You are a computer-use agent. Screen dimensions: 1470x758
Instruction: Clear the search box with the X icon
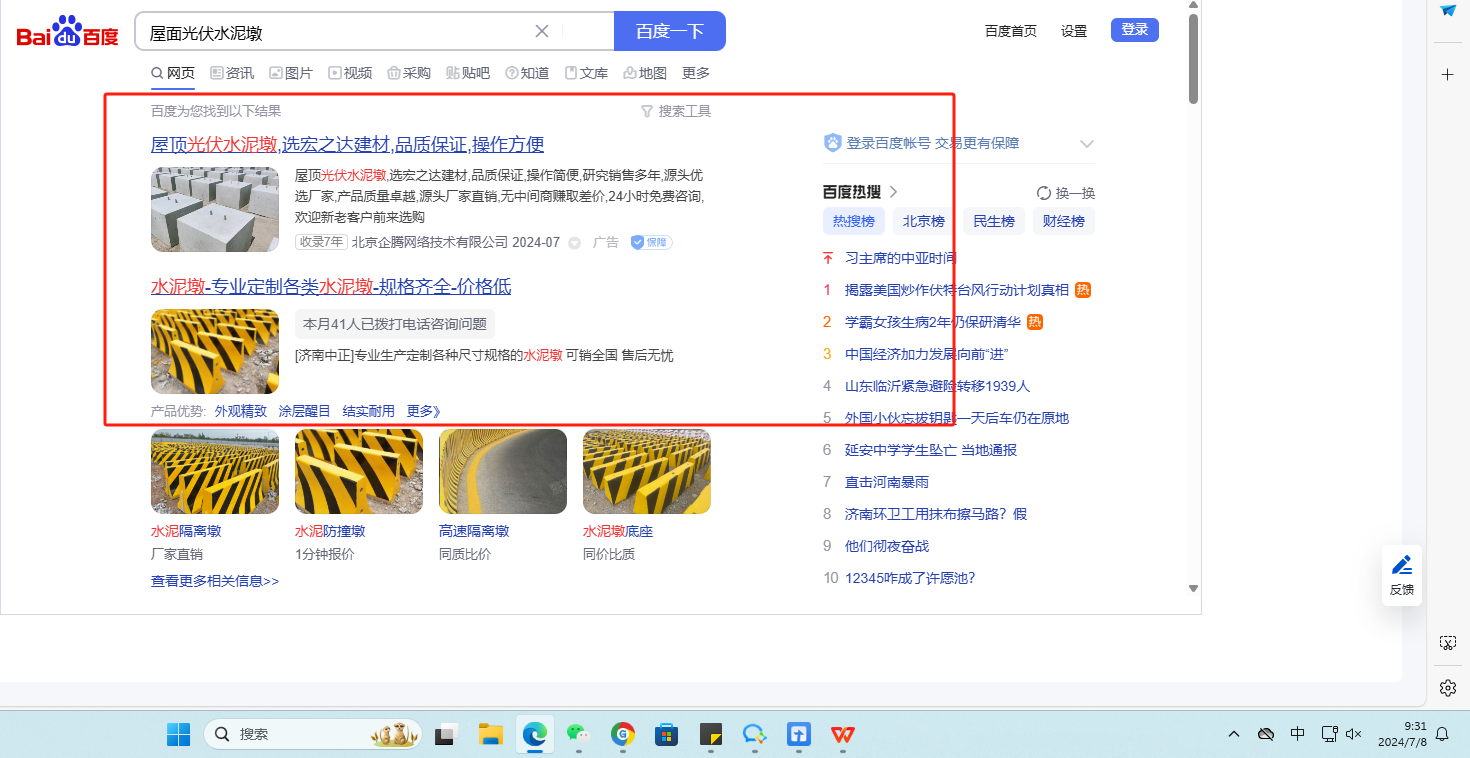point(542,31)
